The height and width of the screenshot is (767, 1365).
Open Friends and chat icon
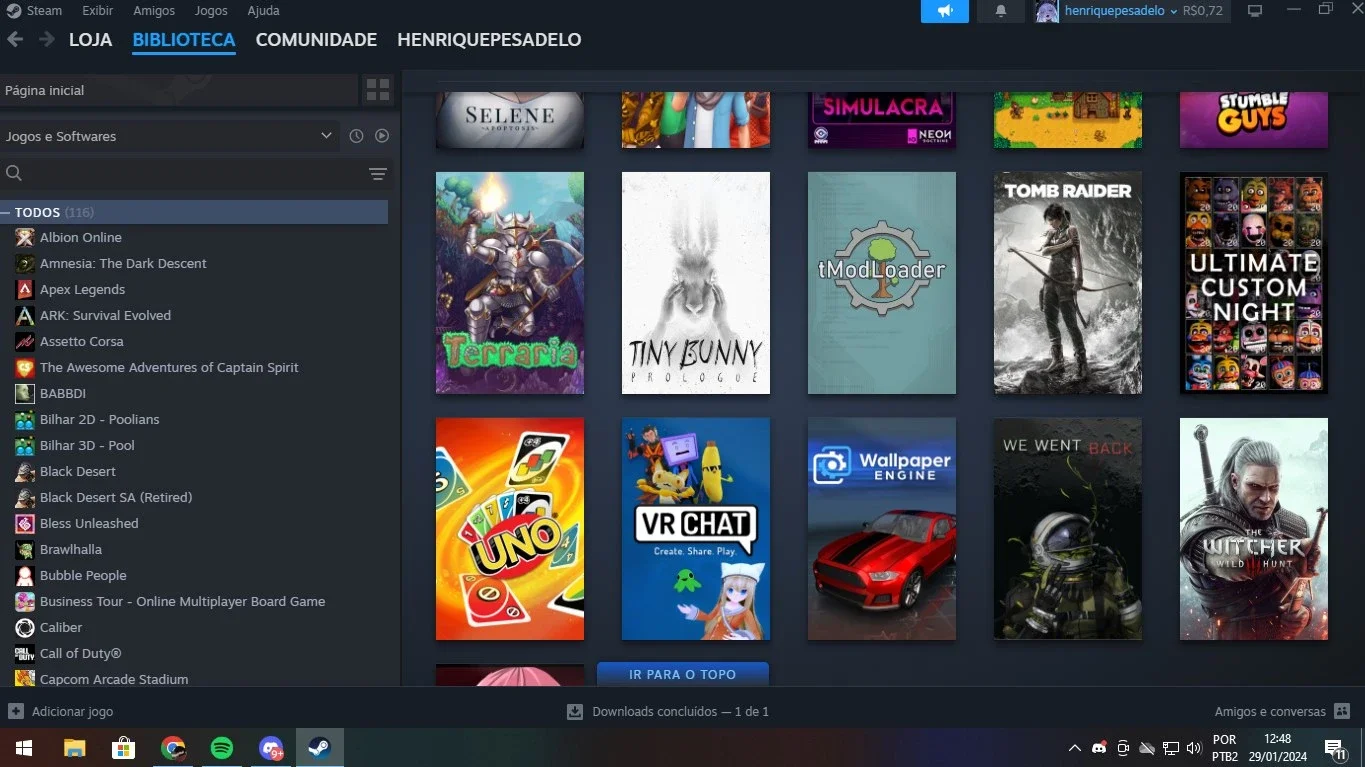pos(1343,711)
